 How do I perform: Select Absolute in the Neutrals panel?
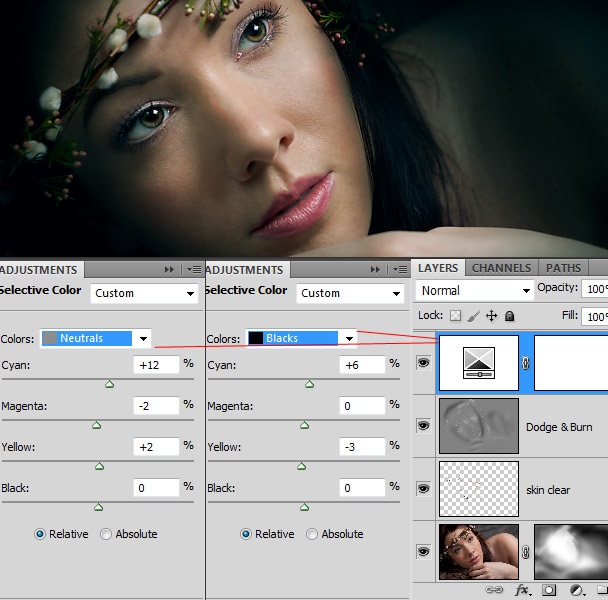coord(106,534)
